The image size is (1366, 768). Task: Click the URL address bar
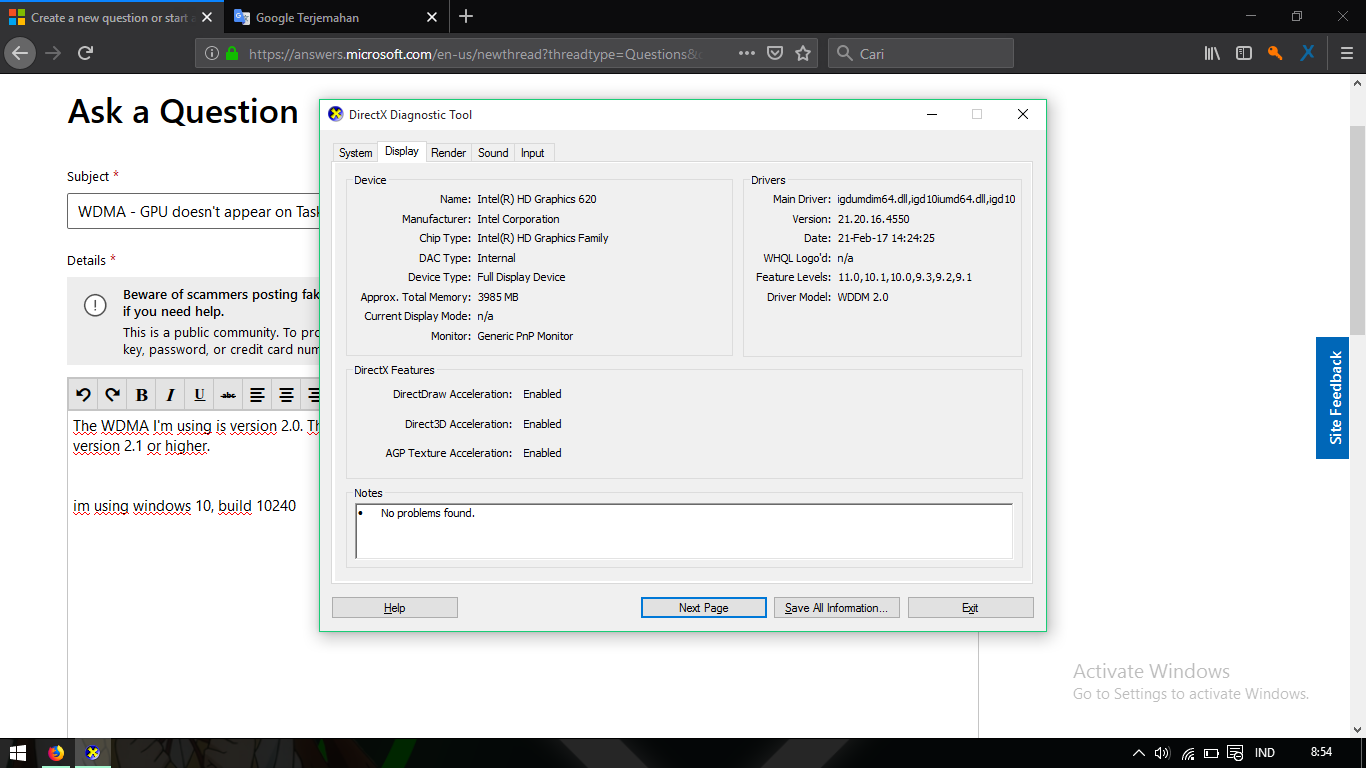475,53
